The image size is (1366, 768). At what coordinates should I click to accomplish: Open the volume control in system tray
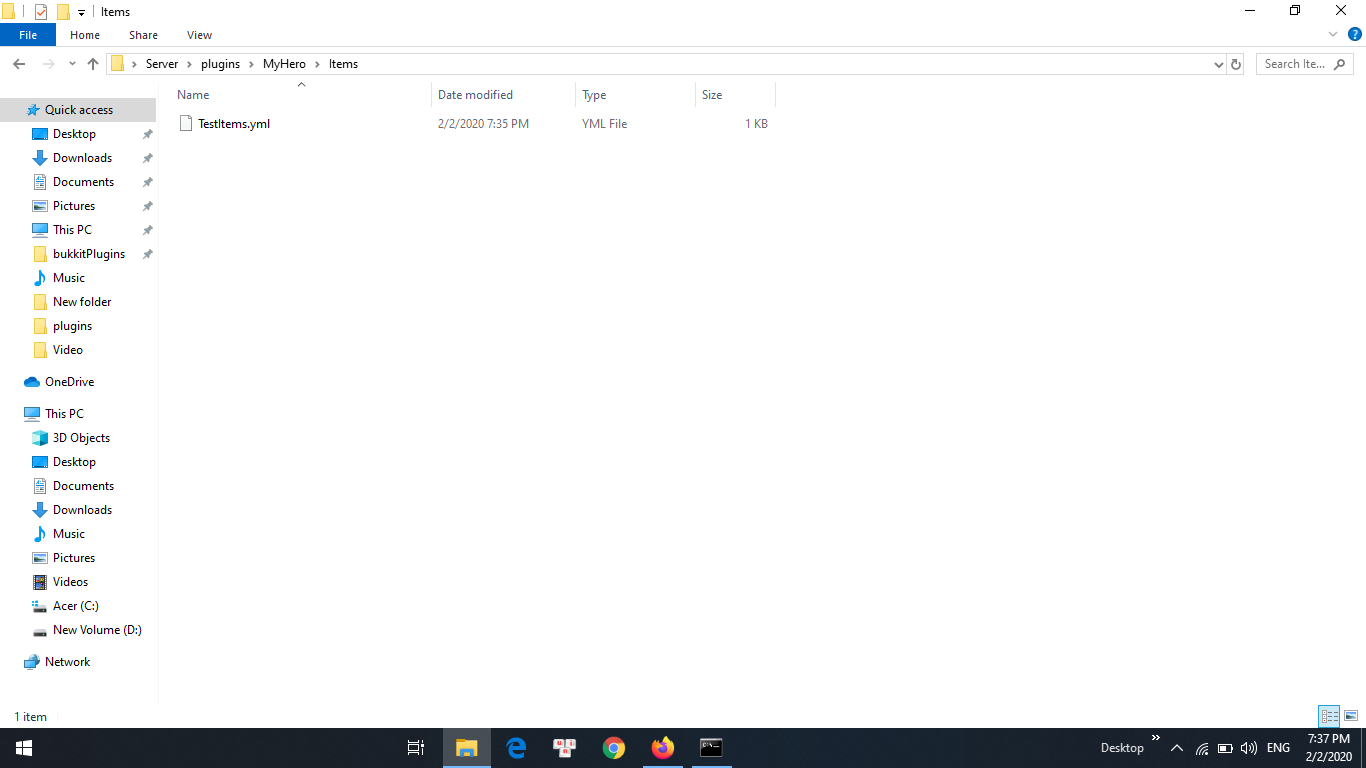(x=1248, y=748)
